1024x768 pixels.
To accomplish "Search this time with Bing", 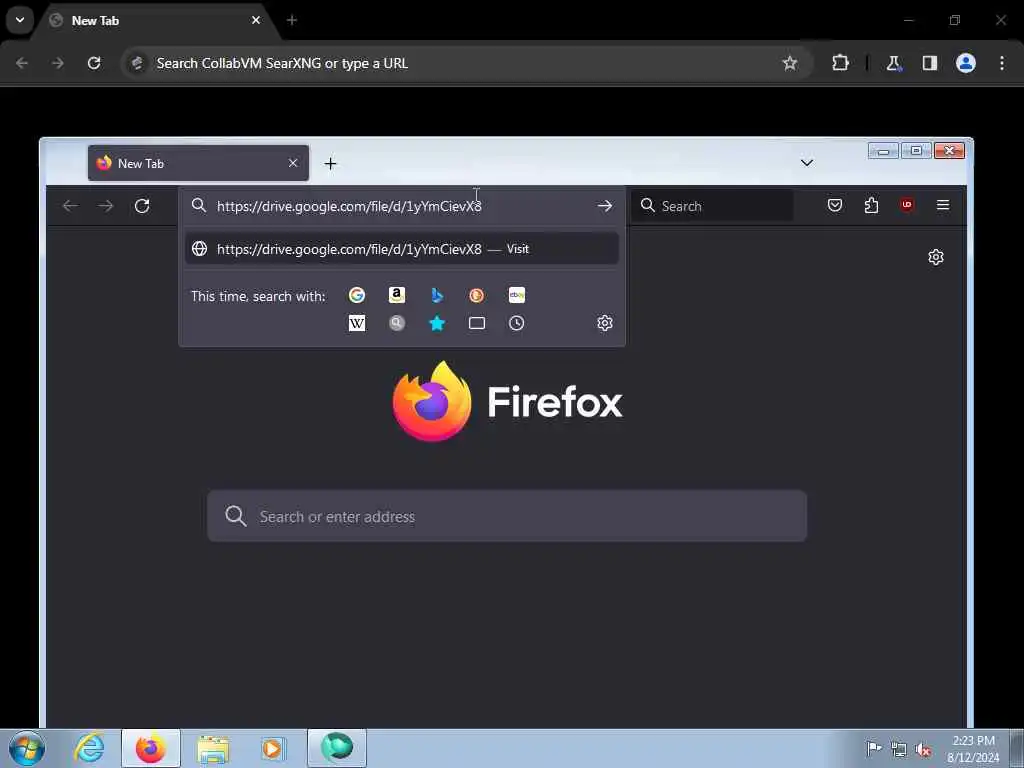I will tap(437, 295).
